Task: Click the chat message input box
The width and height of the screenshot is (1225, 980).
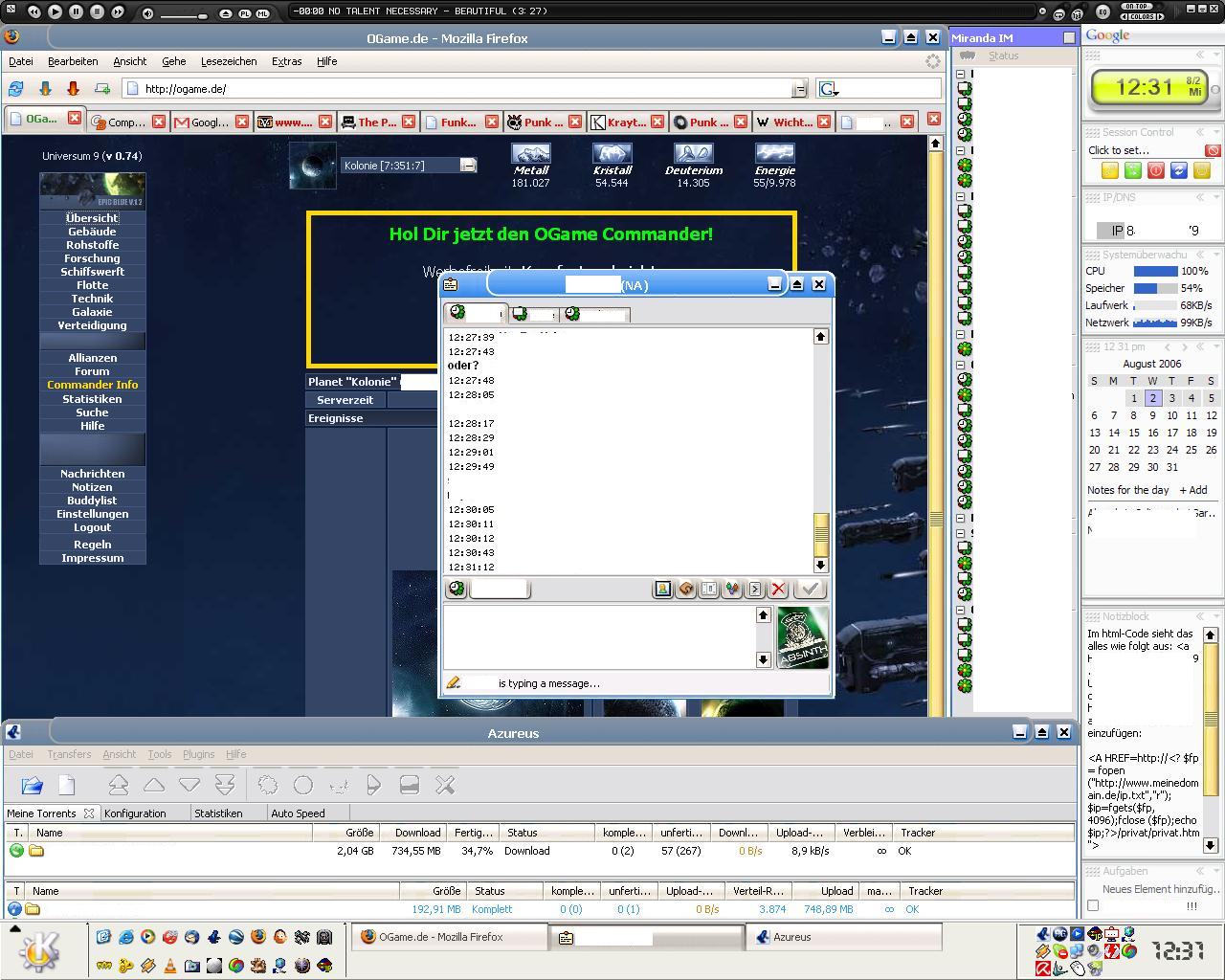Action: tap(600, 636)
